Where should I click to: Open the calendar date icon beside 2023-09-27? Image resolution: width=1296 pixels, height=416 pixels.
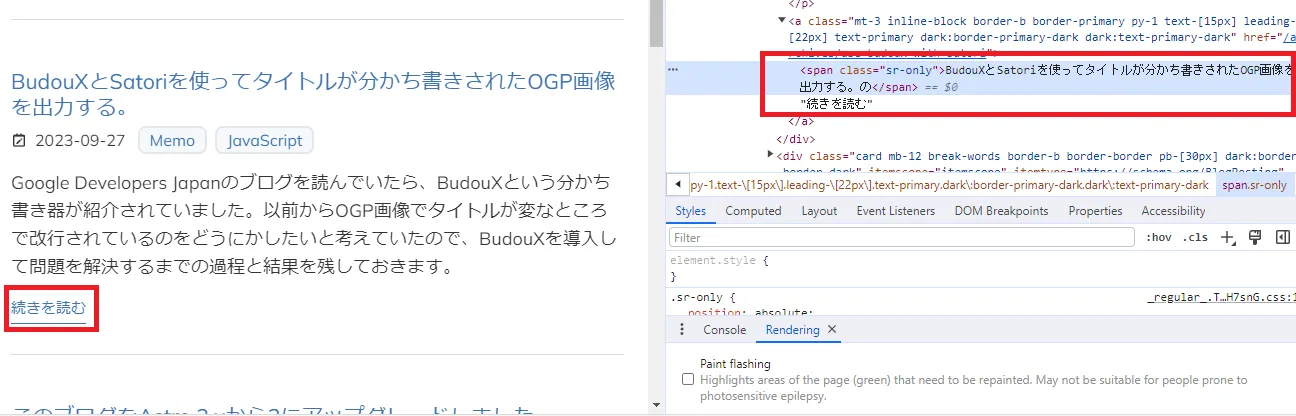19,141
